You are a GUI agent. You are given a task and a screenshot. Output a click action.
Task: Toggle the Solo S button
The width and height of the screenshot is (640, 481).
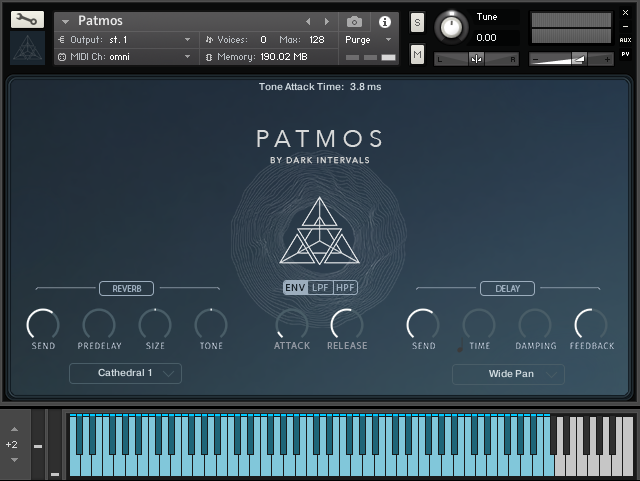tap(417, 22)
